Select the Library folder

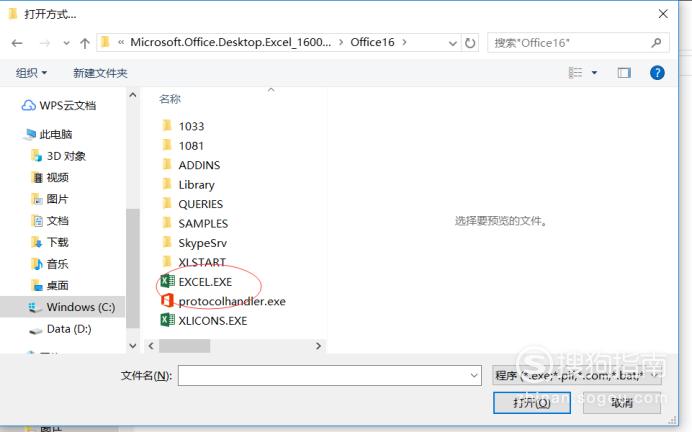pos(188,184)
